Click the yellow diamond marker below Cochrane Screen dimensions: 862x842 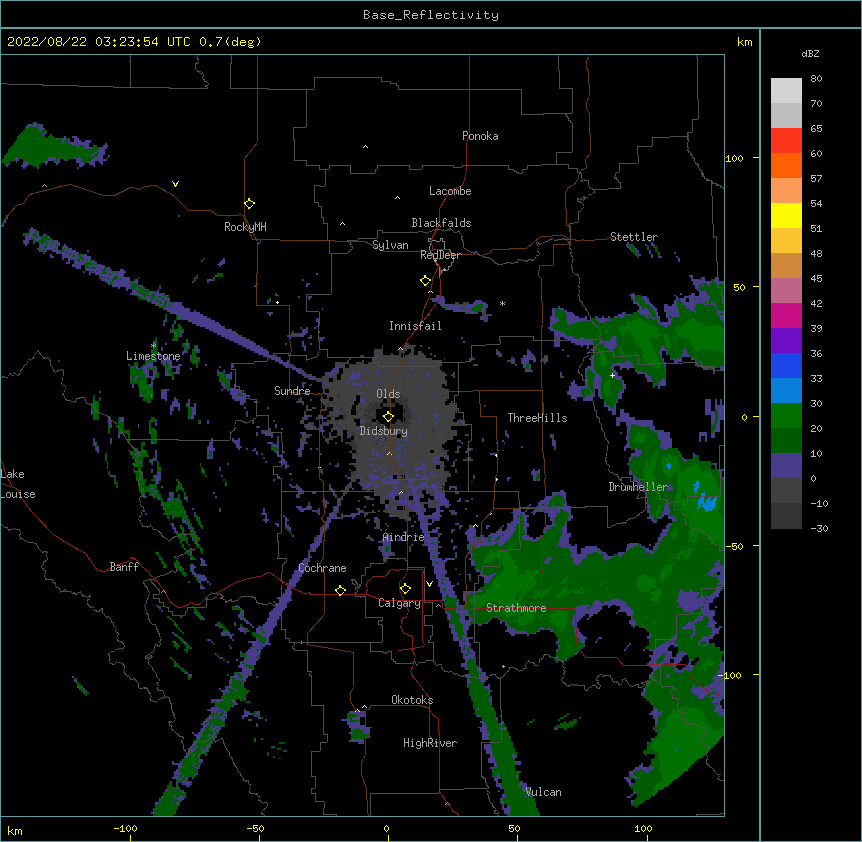click(340, 590)
